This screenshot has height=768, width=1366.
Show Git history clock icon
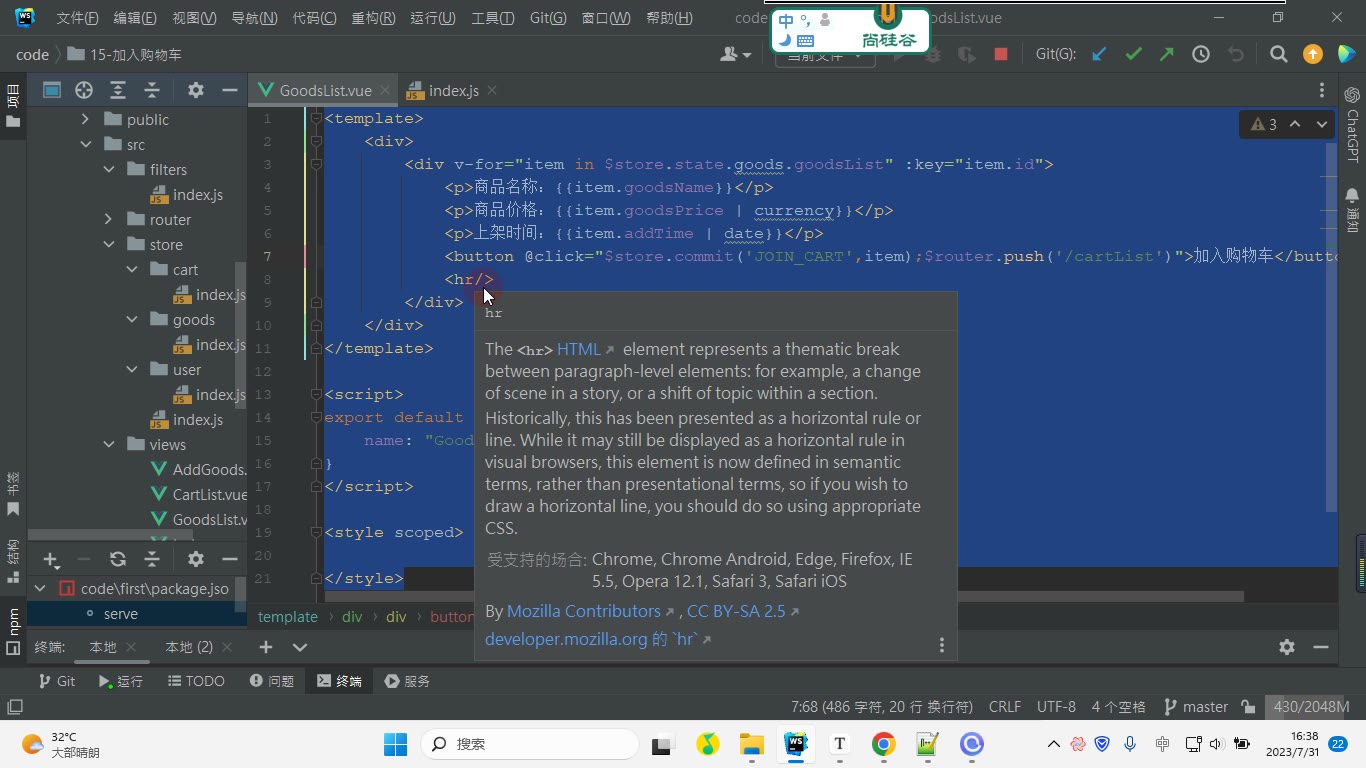pos(1201,54)
